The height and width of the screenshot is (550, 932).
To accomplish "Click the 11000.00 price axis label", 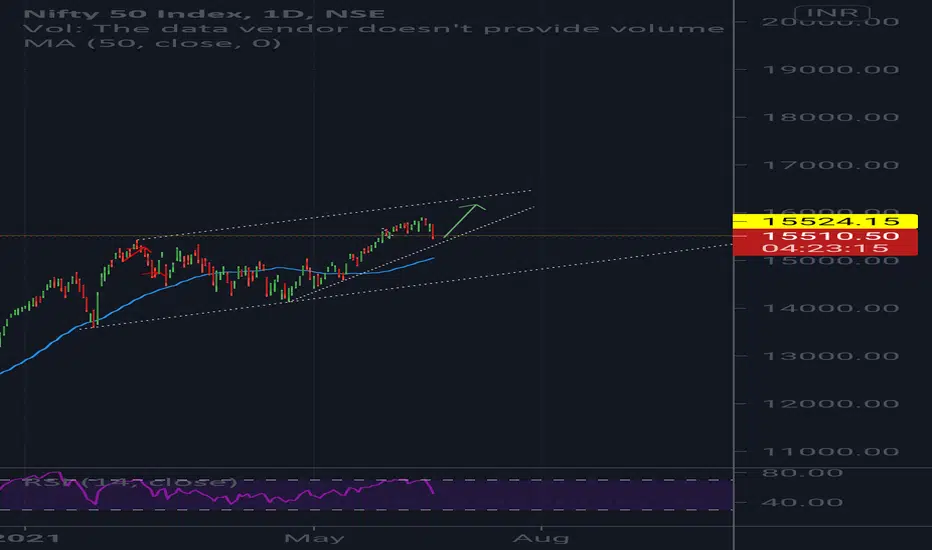I will [830, 452].
